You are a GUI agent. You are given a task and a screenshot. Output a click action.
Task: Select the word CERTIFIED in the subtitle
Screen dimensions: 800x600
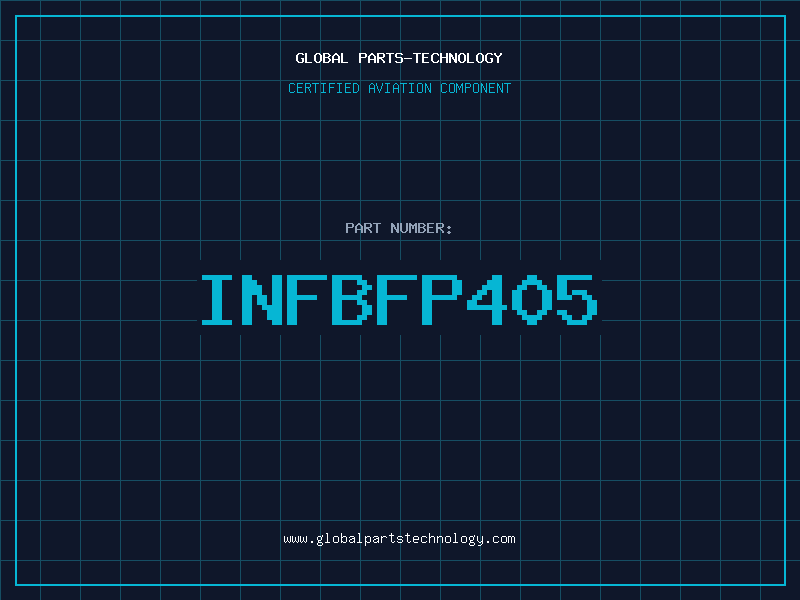[x=324, y=88]
